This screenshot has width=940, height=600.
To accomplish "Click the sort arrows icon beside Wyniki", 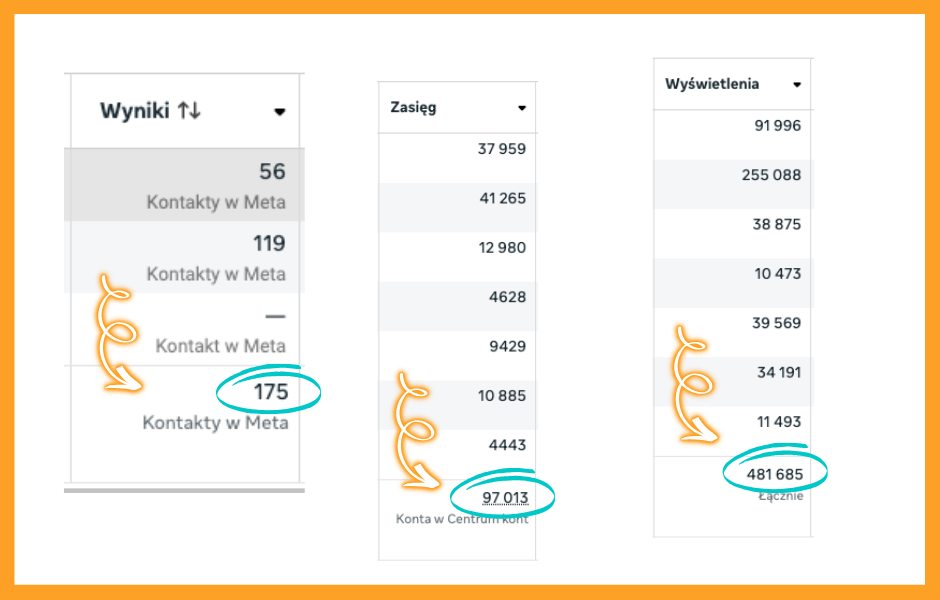I will pos(189,111).
